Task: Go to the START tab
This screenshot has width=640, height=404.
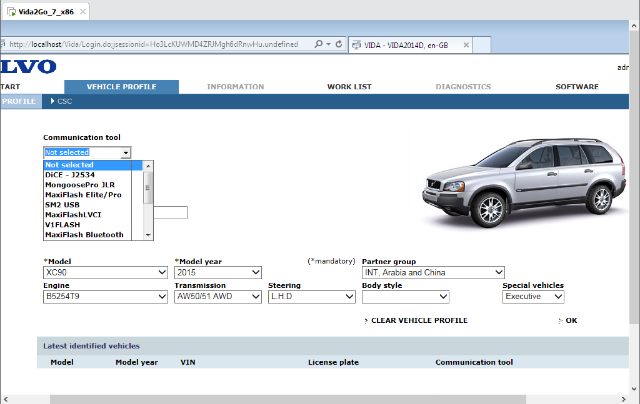Action: [10, 87]
